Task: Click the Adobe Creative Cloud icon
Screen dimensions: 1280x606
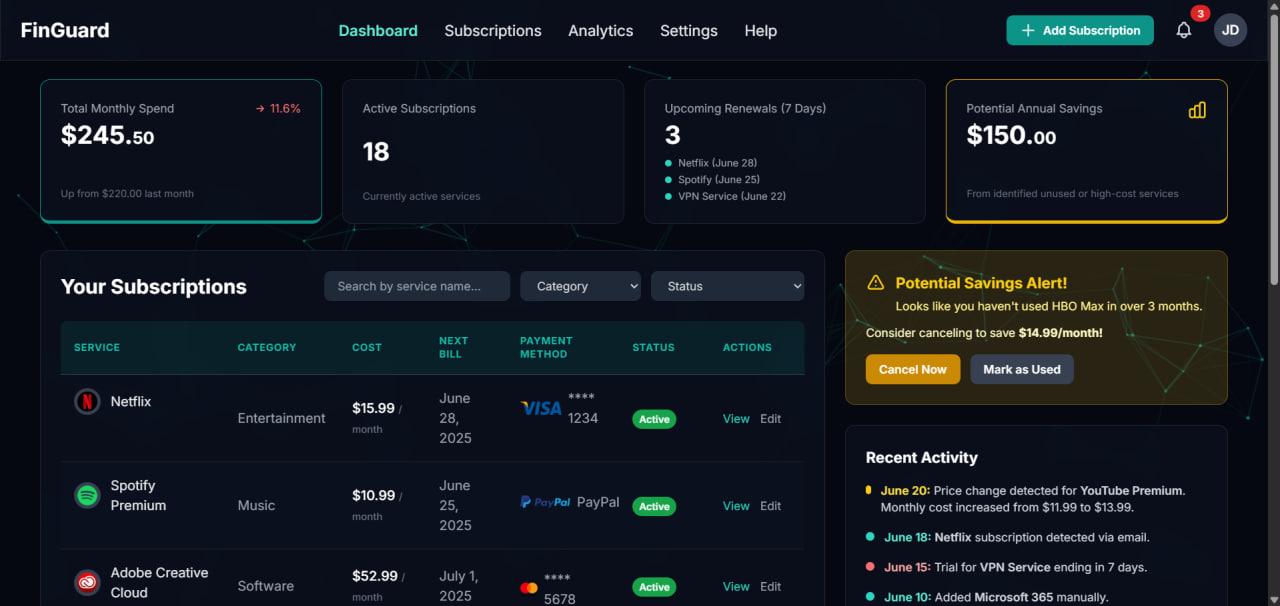Action: click(x=87, y=582)
